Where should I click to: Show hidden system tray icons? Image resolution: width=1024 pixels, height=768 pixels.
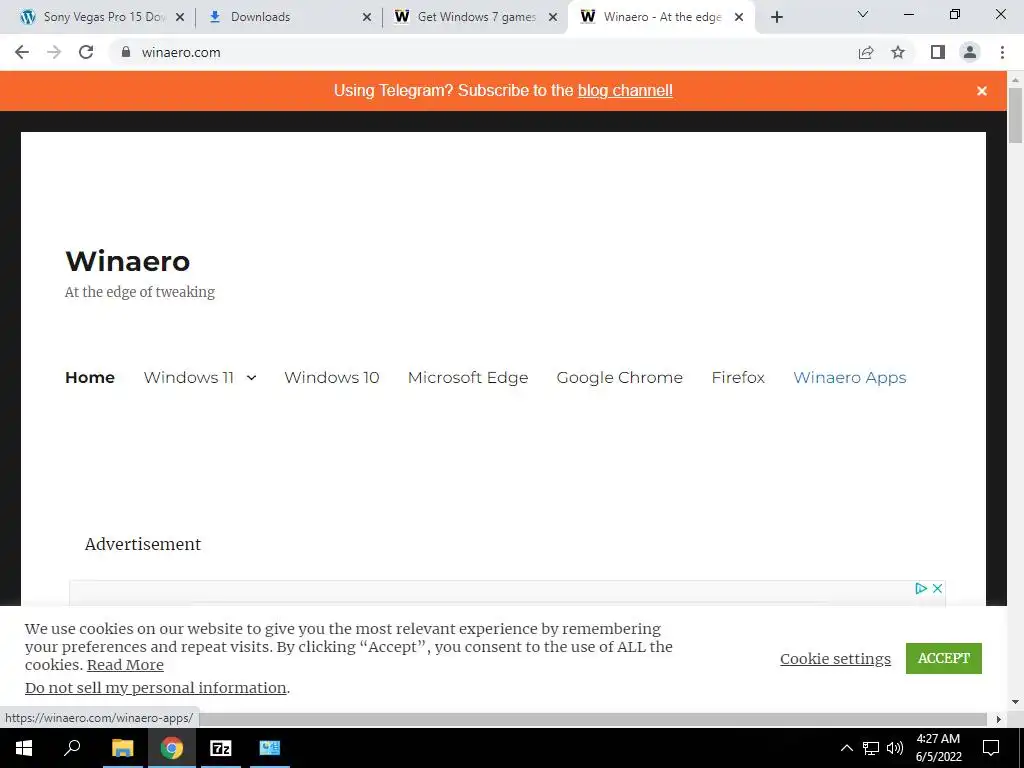click(x=846, y=748)
